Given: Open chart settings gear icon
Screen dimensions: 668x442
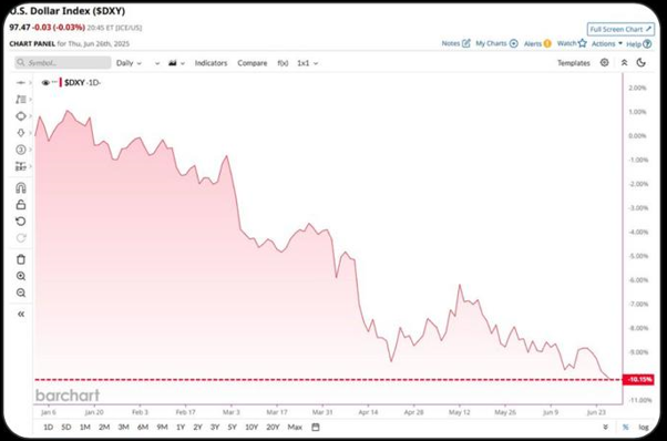Looking at the screenshot, I should [604, 63].
